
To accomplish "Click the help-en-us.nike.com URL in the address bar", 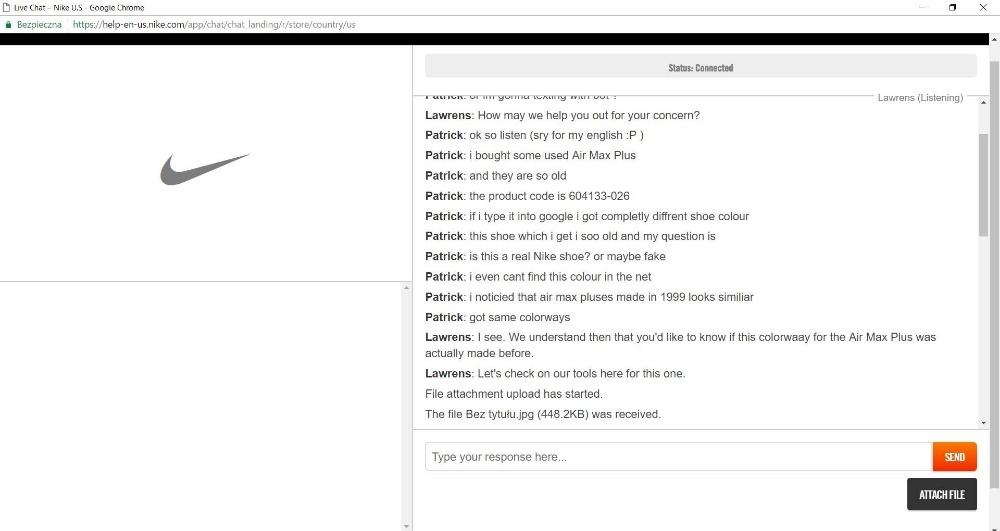I will 214,25.
